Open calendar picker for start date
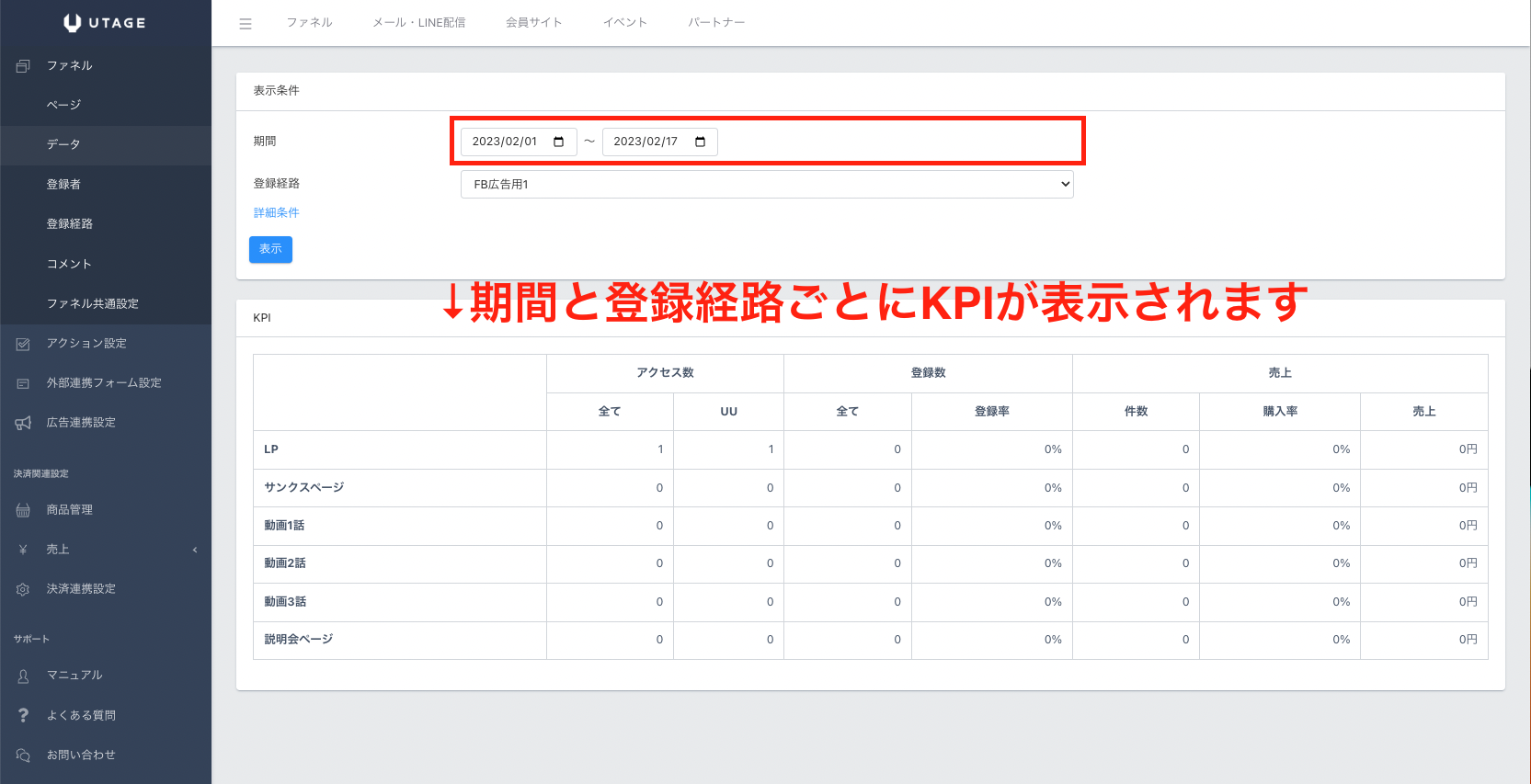1531x784 pixels. 558,142
